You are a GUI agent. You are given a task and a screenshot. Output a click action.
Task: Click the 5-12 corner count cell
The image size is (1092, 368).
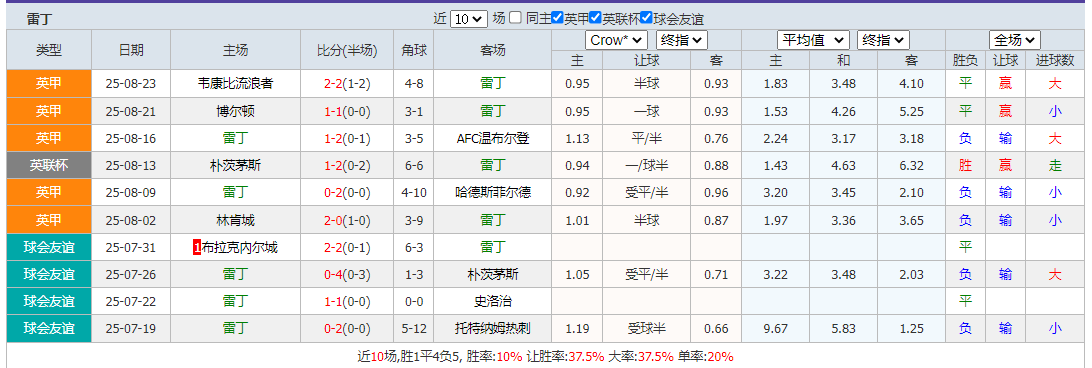pos(414,329)
